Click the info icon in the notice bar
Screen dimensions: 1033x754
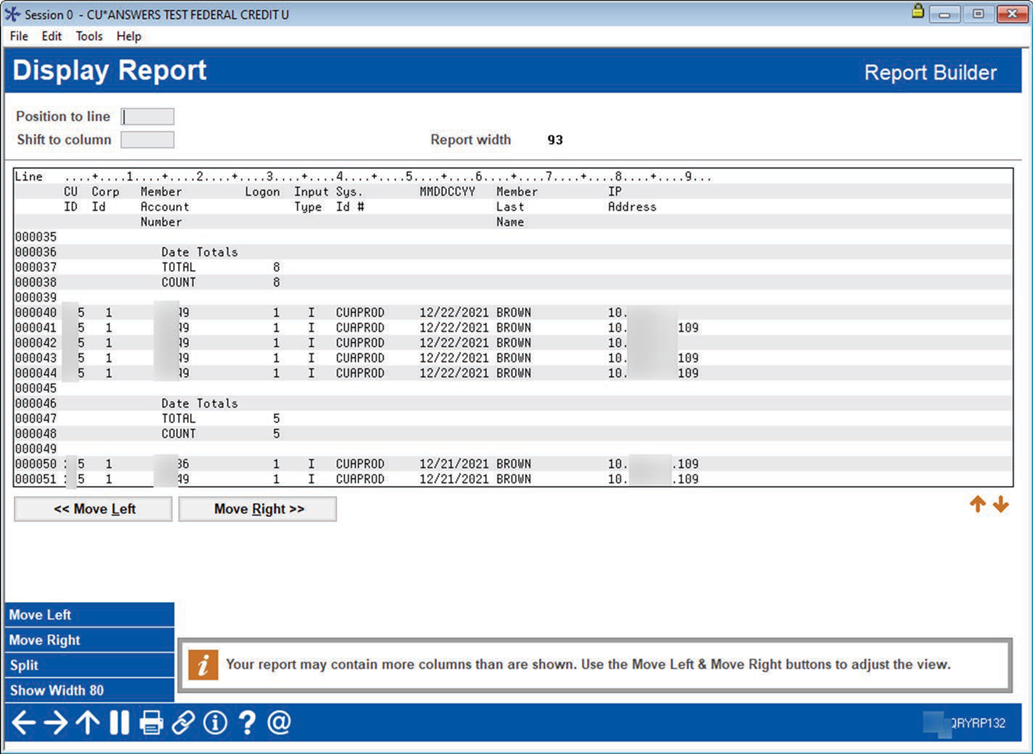[x=203, y=664]
